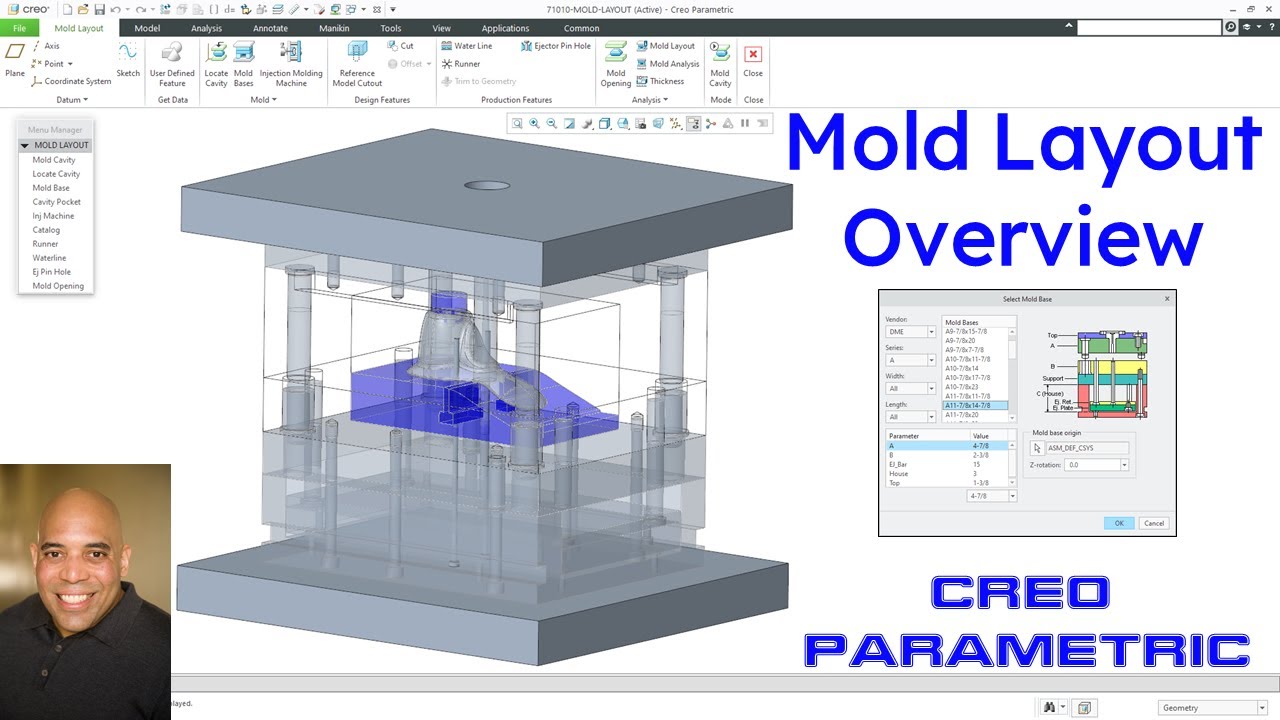
Task: Click the ASM_DEF_CSYS origin field
Action: coord(1087,448)
